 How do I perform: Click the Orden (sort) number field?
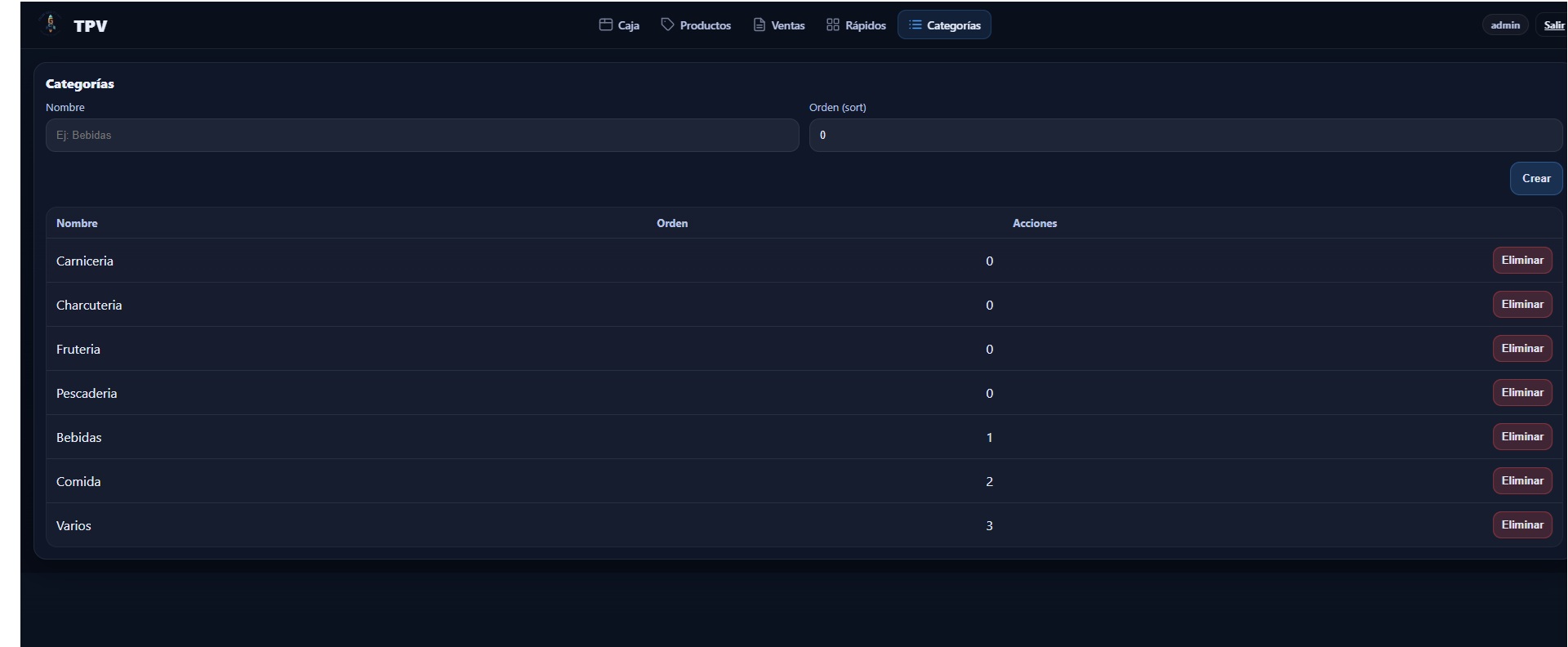tap(1185, 136)
